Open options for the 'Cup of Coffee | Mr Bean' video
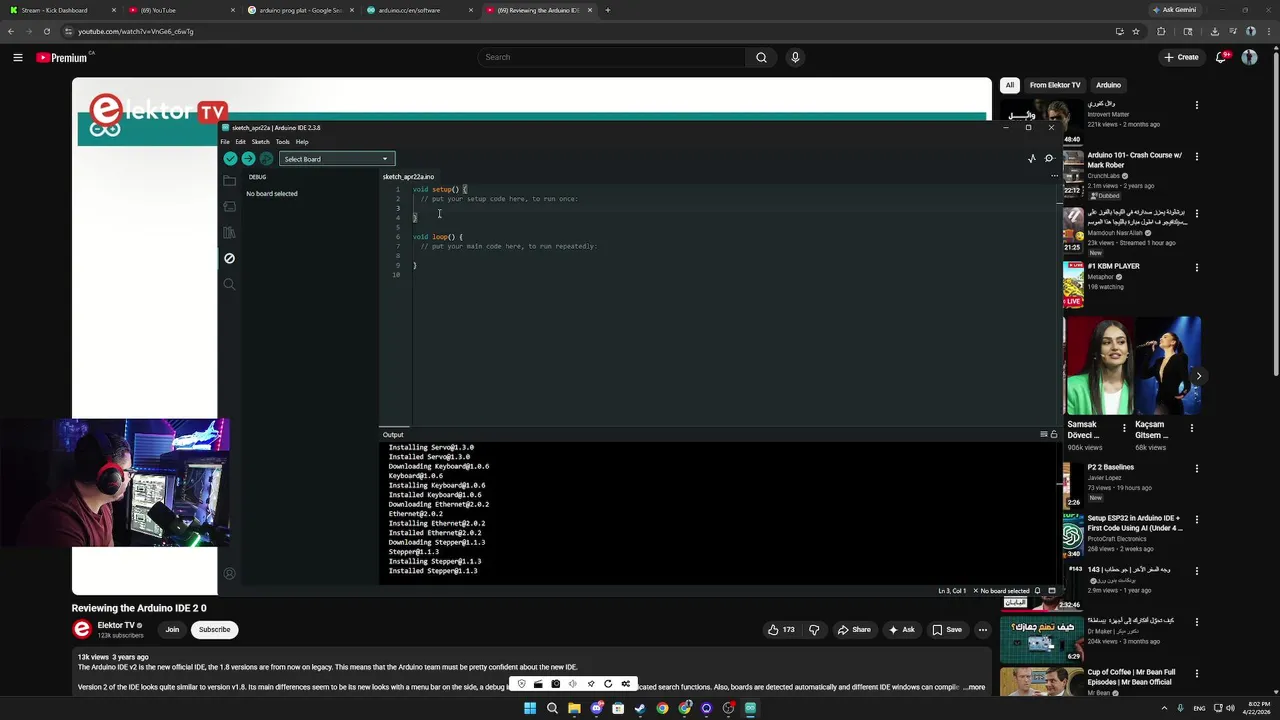The width and height of the screenshot is (1280, 720). [1197, 673]
